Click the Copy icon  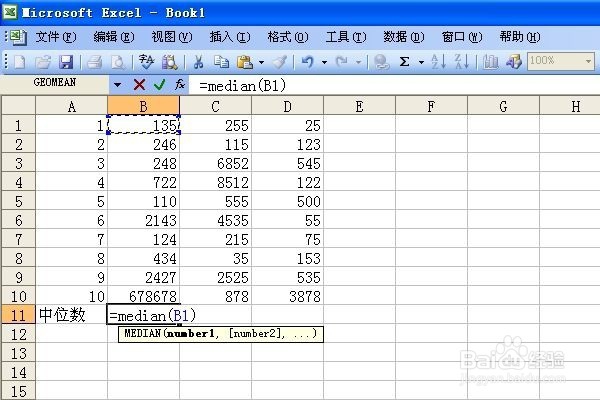click(x=221, y=61)
